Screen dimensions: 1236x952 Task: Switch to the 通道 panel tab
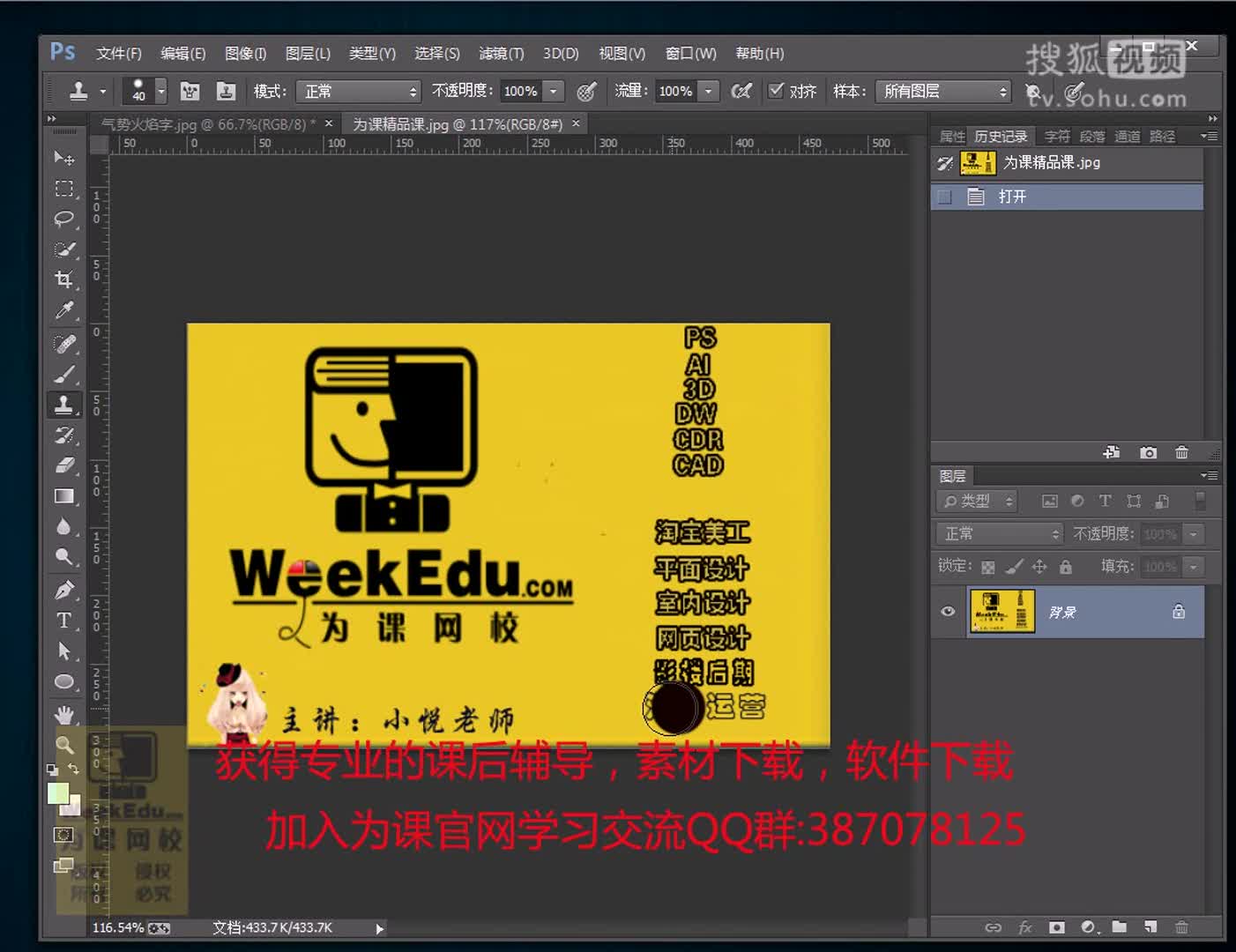point(1127,137)
